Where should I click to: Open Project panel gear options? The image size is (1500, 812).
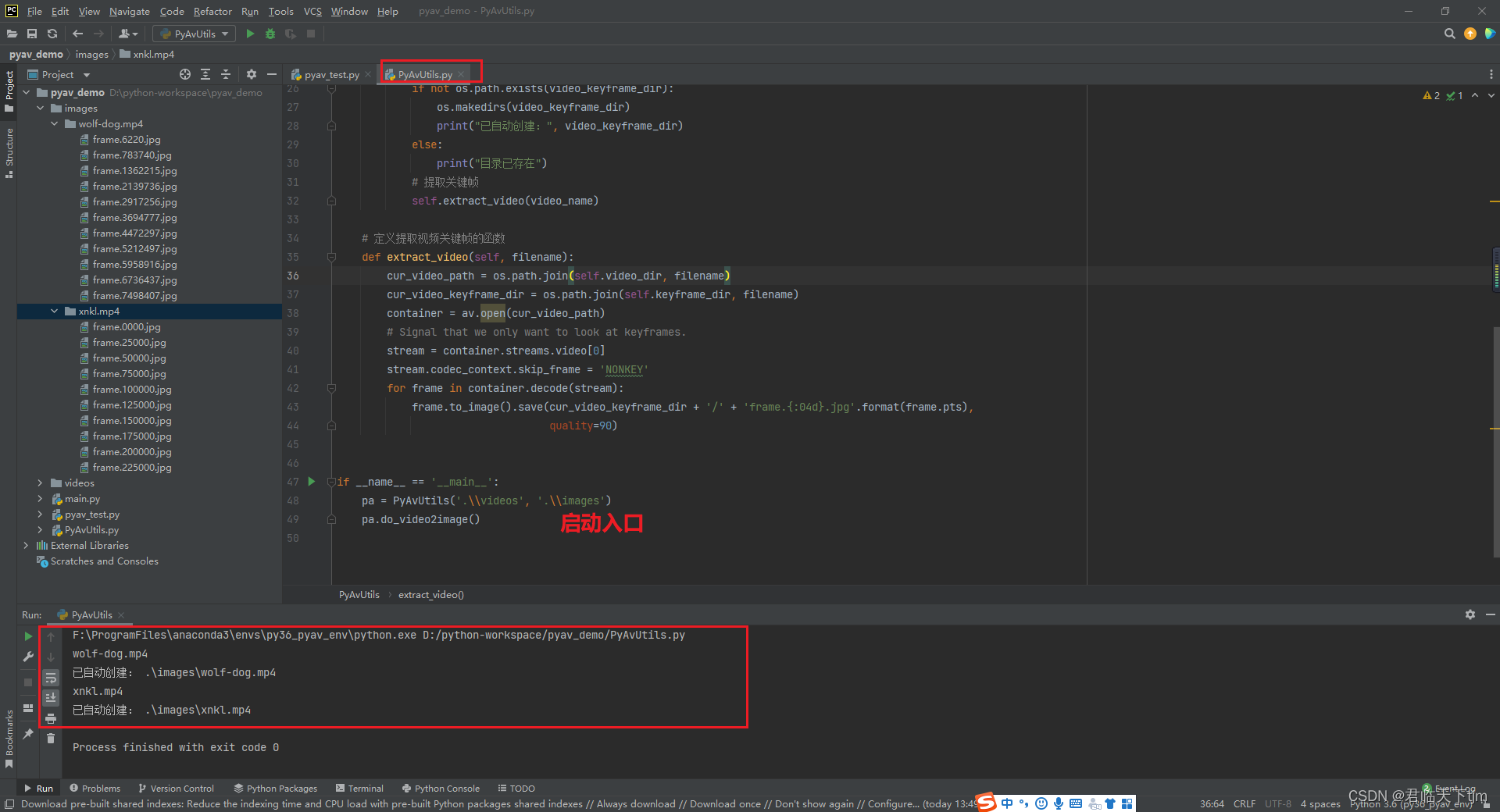[252, 74]
